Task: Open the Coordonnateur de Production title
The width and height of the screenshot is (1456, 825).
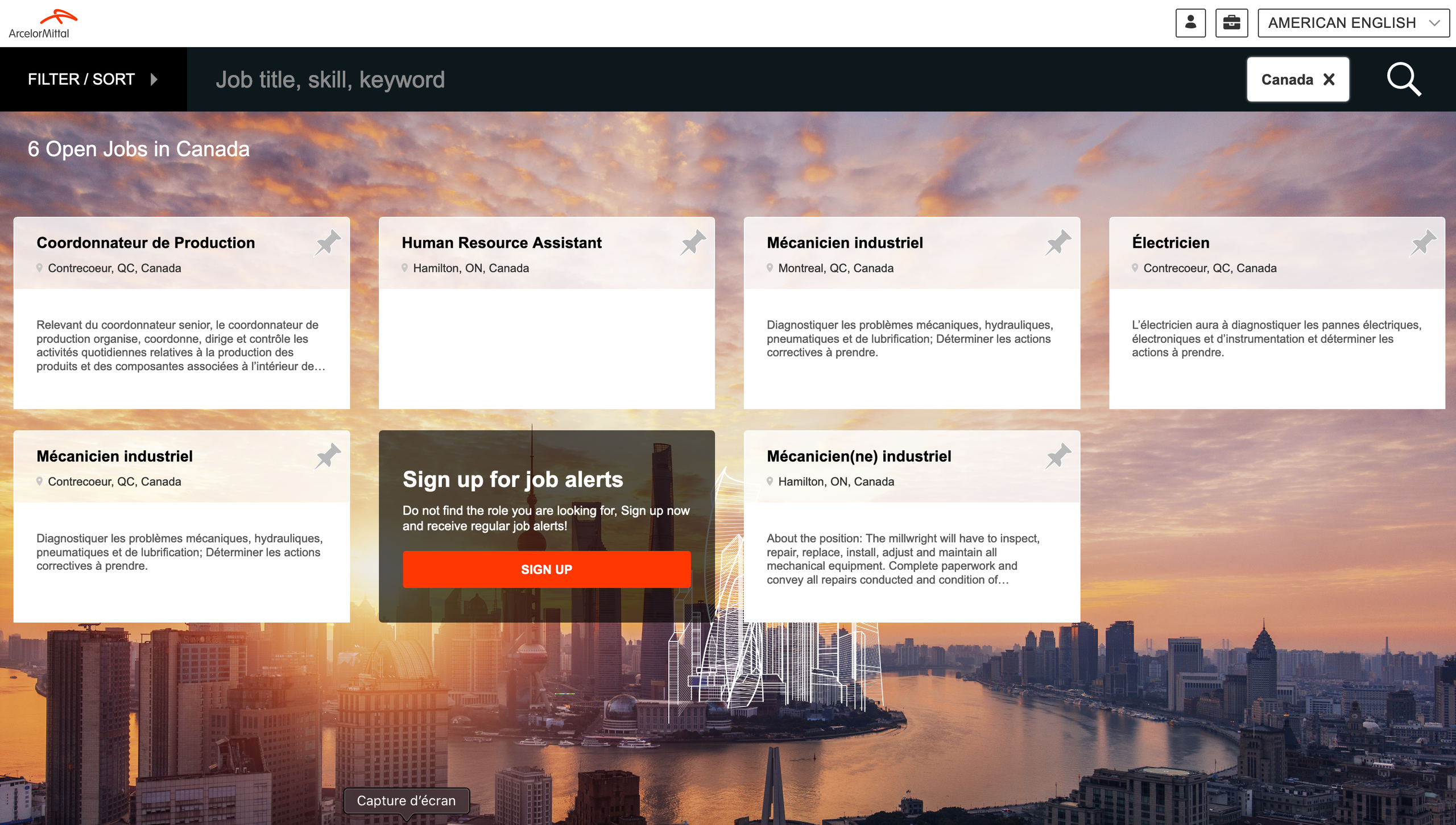Action: pos(146,243)
